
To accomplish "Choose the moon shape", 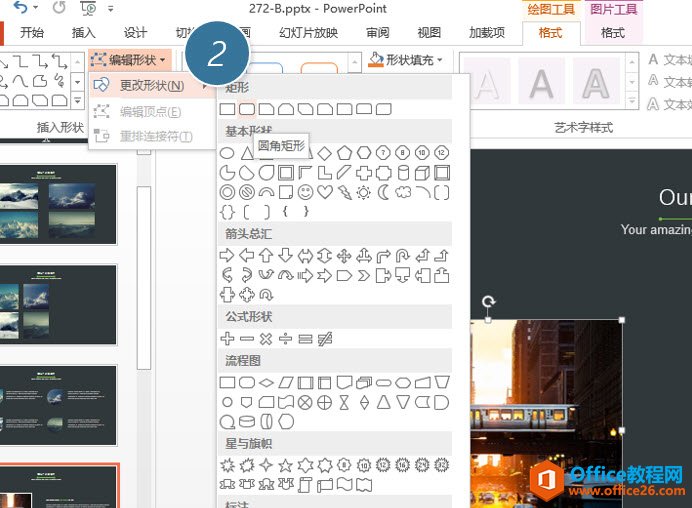I will point(383,191).
